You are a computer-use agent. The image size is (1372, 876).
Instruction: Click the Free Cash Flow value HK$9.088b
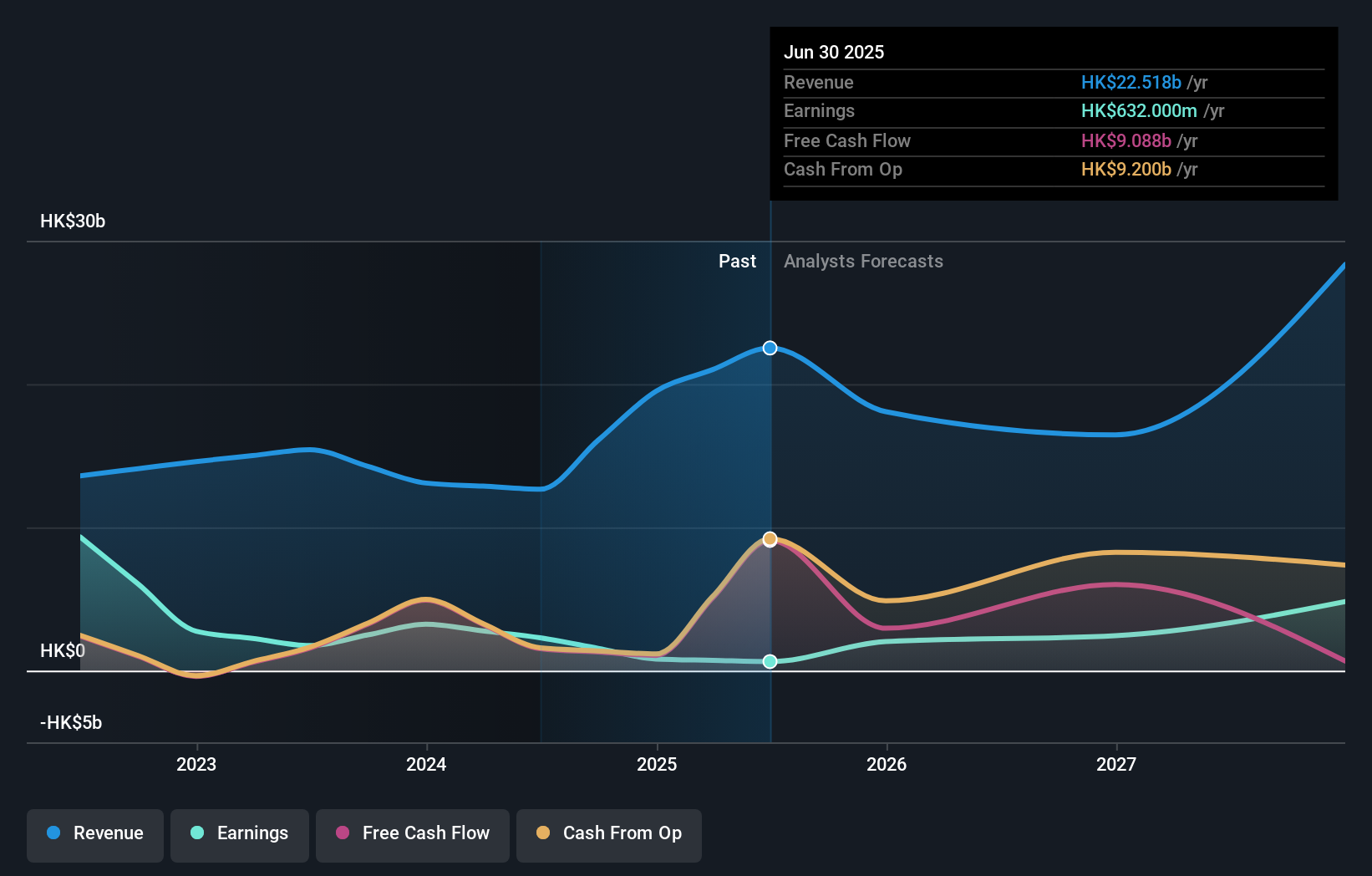click(x=1126, y=140)
